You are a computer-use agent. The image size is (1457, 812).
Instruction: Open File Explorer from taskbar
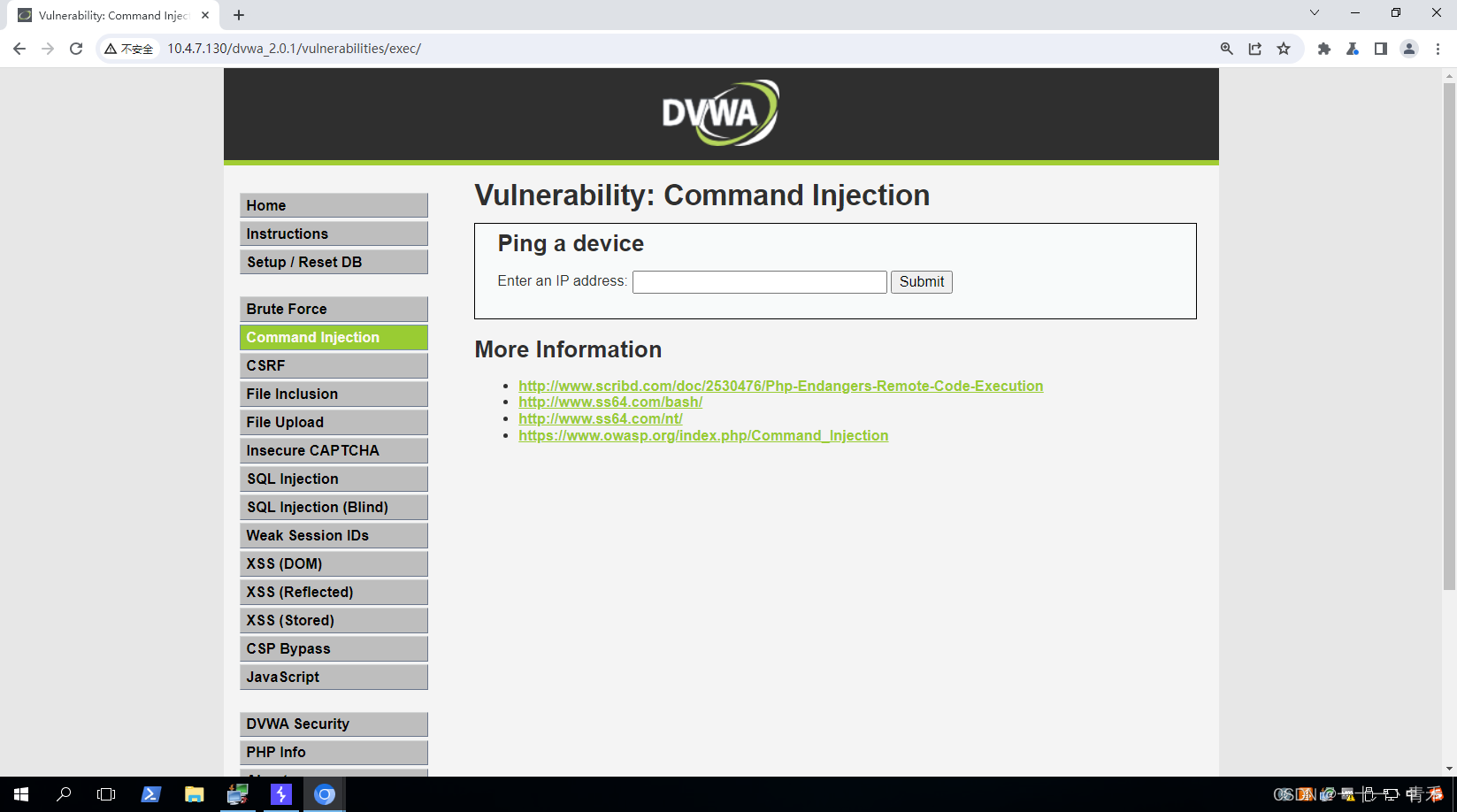click(x=194, y=794)
